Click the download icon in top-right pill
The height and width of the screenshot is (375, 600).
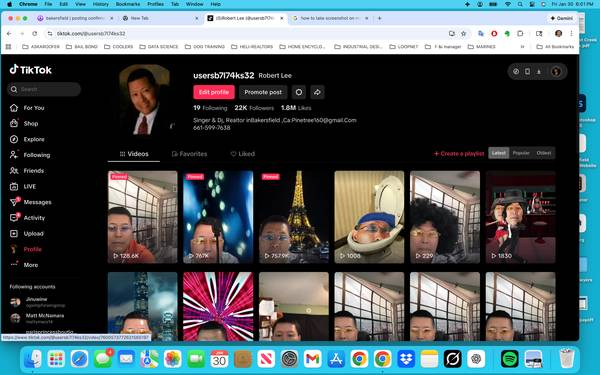click(x=539, y=72)
